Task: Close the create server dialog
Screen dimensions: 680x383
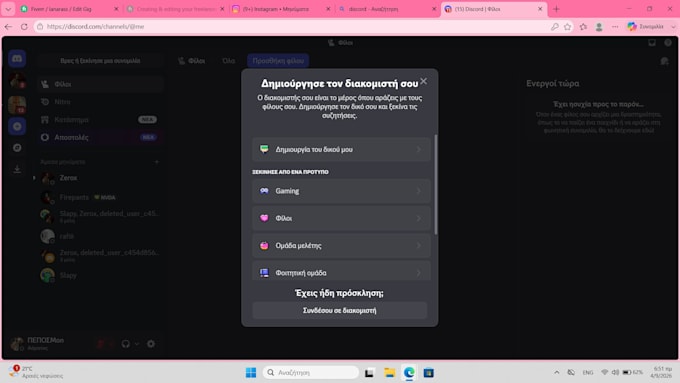Action: tap(424, 81)
